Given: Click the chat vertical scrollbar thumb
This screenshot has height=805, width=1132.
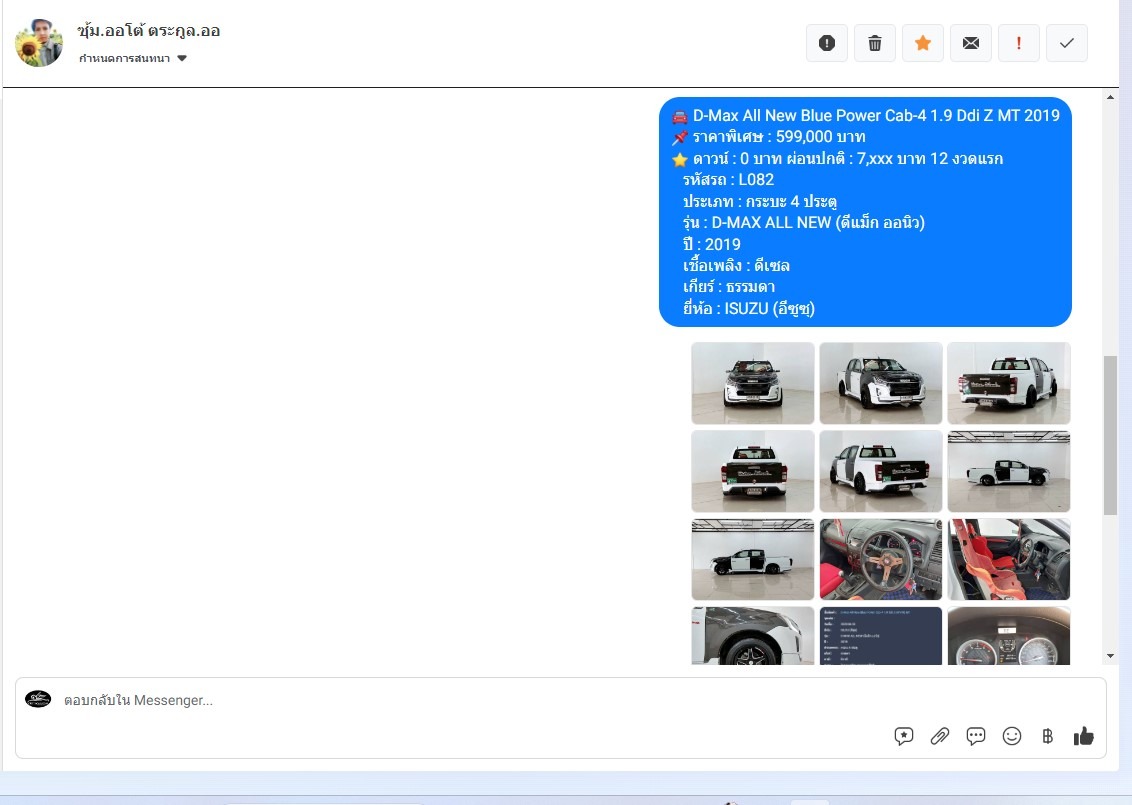Looking at the screenshot, I should tap(1110, 435).
